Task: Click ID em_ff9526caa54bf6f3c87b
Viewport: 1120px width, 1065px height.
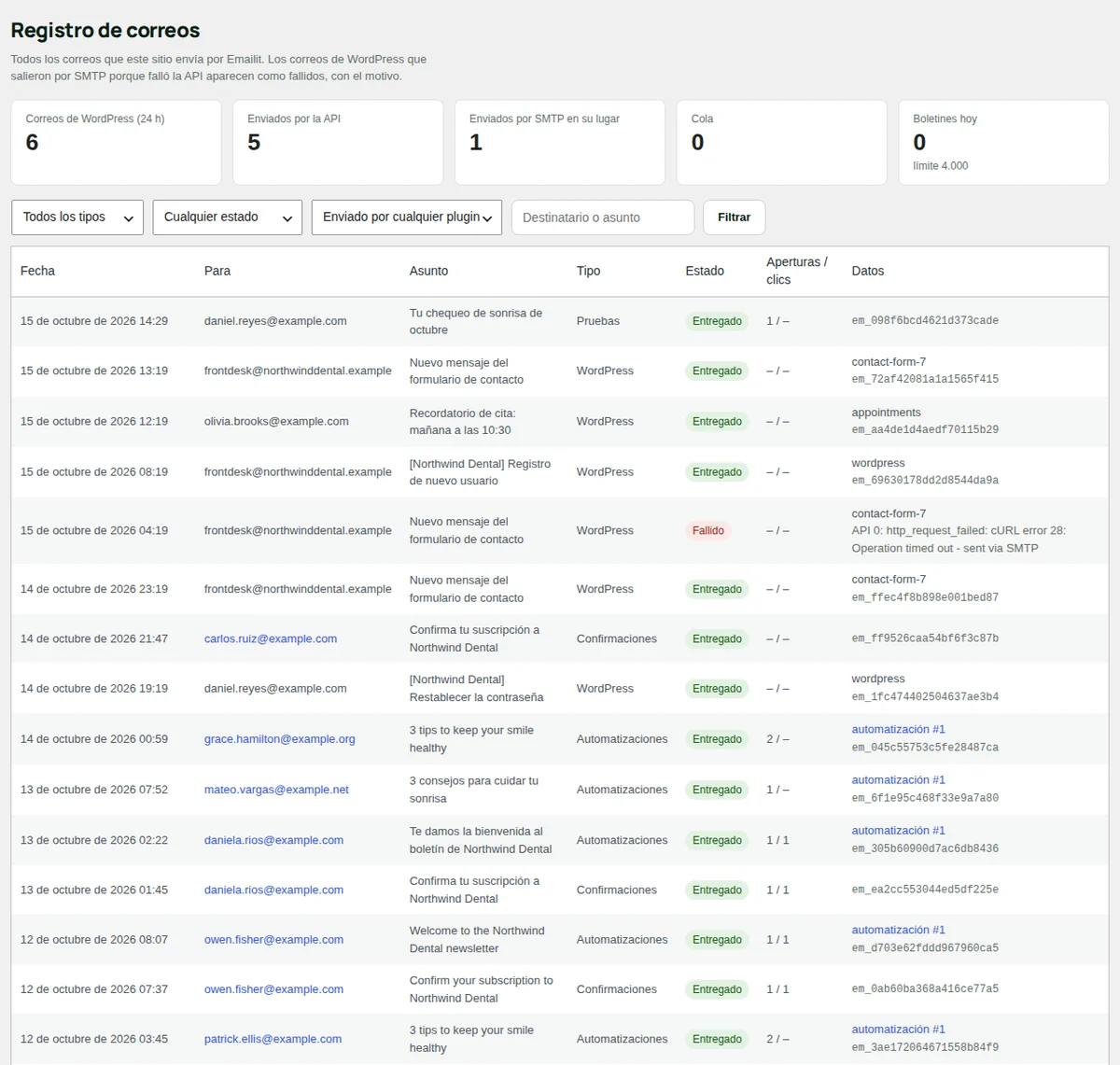Action: pos(925,638)
